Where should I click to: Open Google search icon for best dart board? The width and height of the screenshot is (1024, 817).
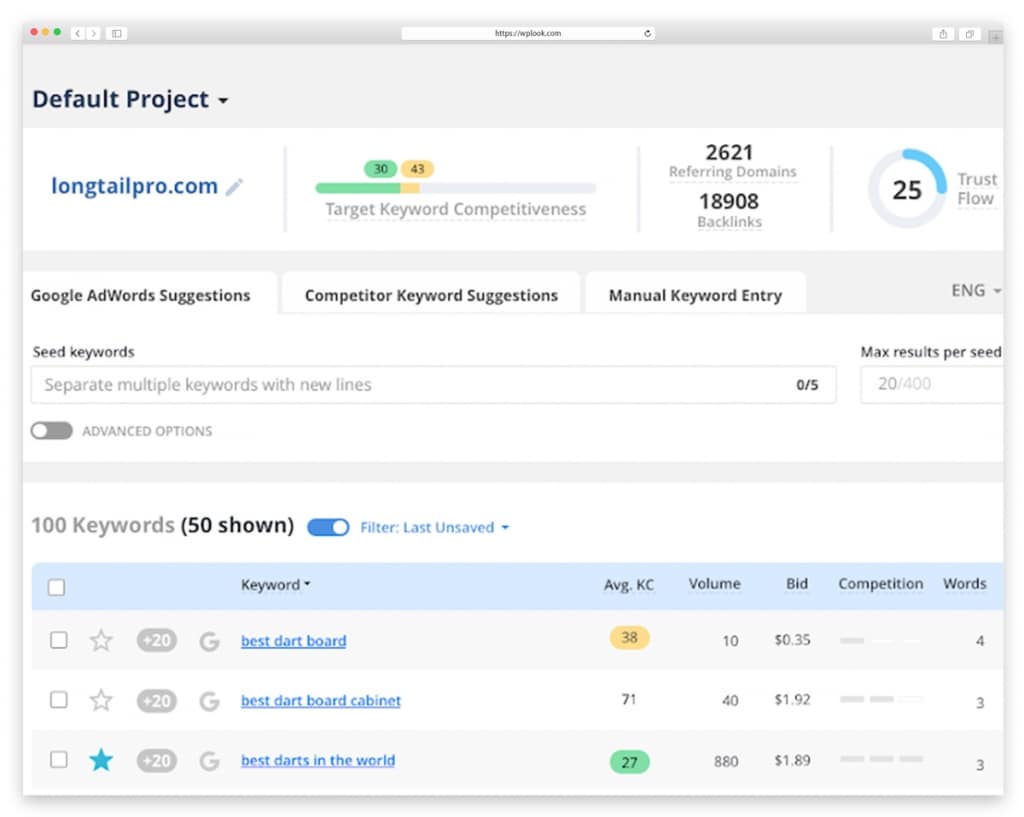[209, 641]
